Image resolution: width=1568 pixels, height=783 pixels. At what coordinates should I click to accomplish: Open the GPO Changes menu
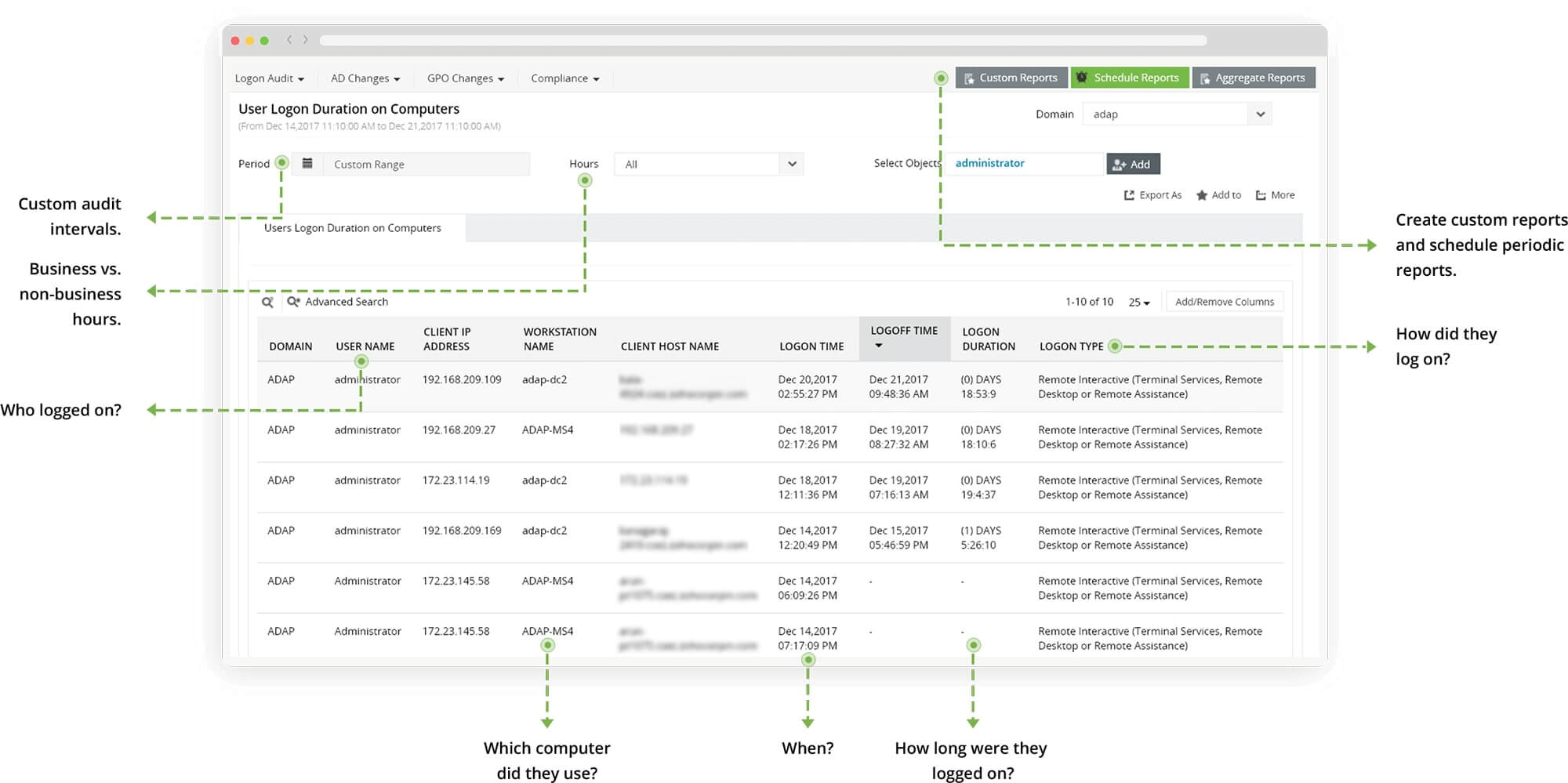pyautogui.click(x=464, y=78)
